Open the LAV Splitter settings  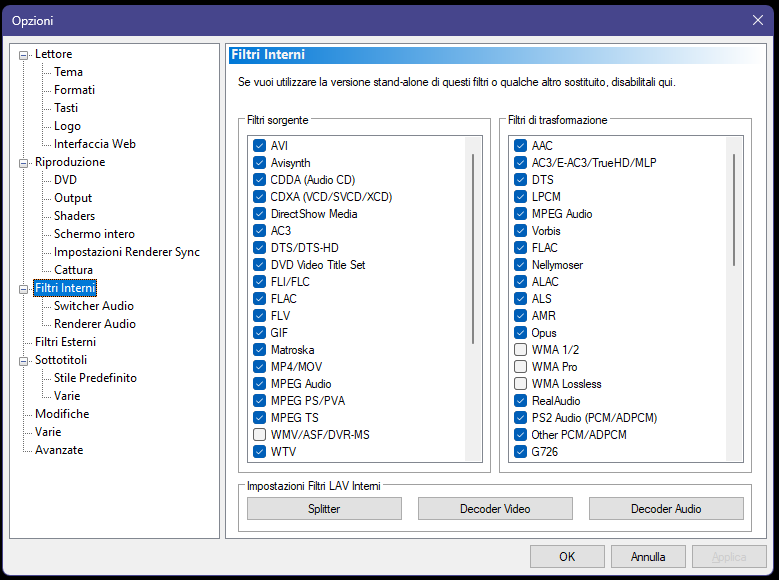(x=324, y=509)
